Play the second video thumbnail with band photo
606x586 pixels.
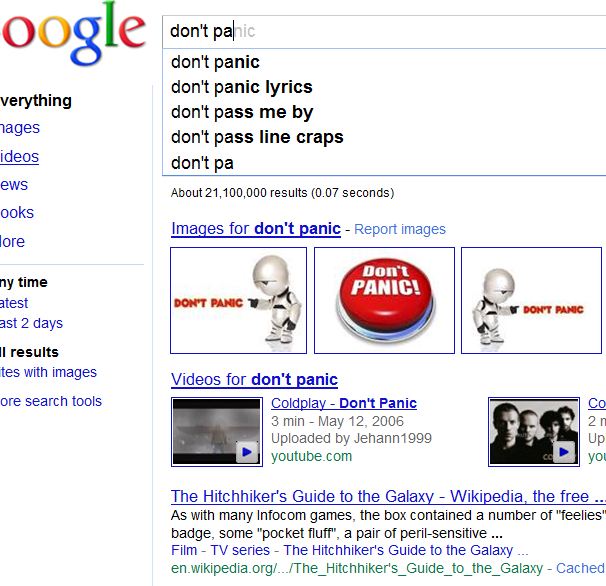tap(533, 431)
